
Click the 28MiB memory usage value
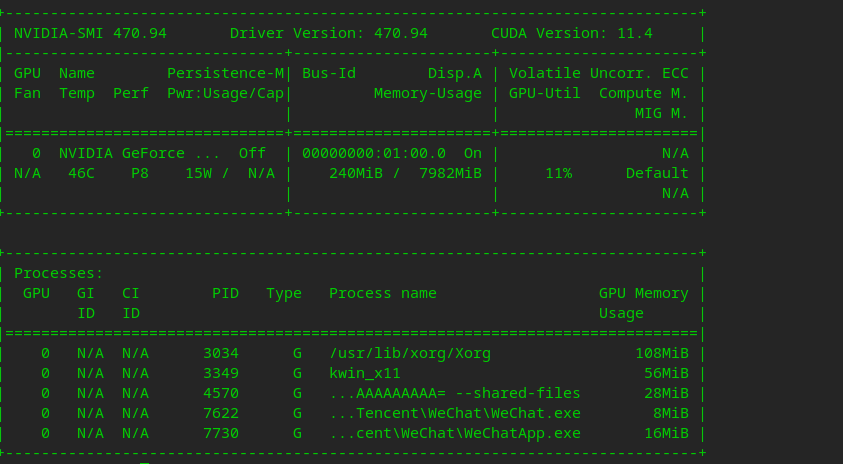(666, 394)
